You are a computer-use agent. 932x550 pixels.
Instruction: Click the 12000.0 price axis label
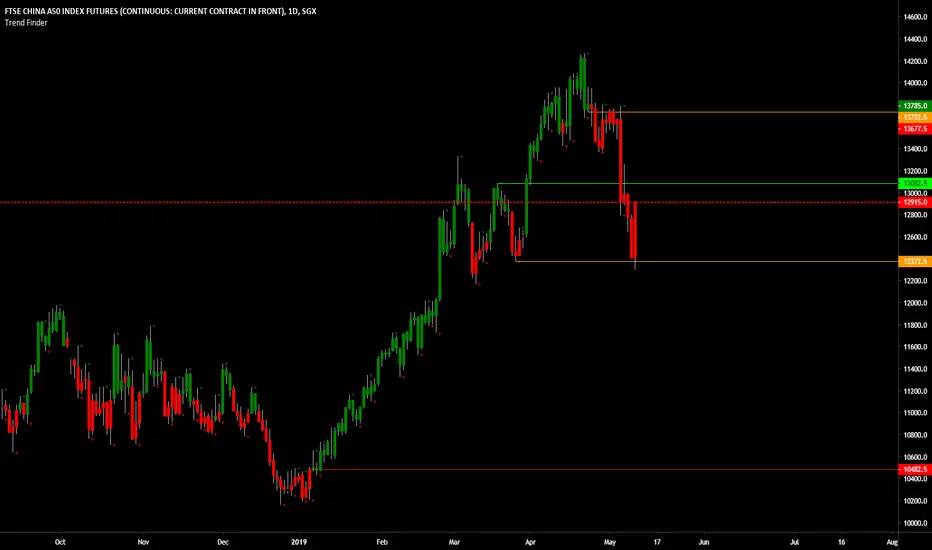(x=916, y=303)
